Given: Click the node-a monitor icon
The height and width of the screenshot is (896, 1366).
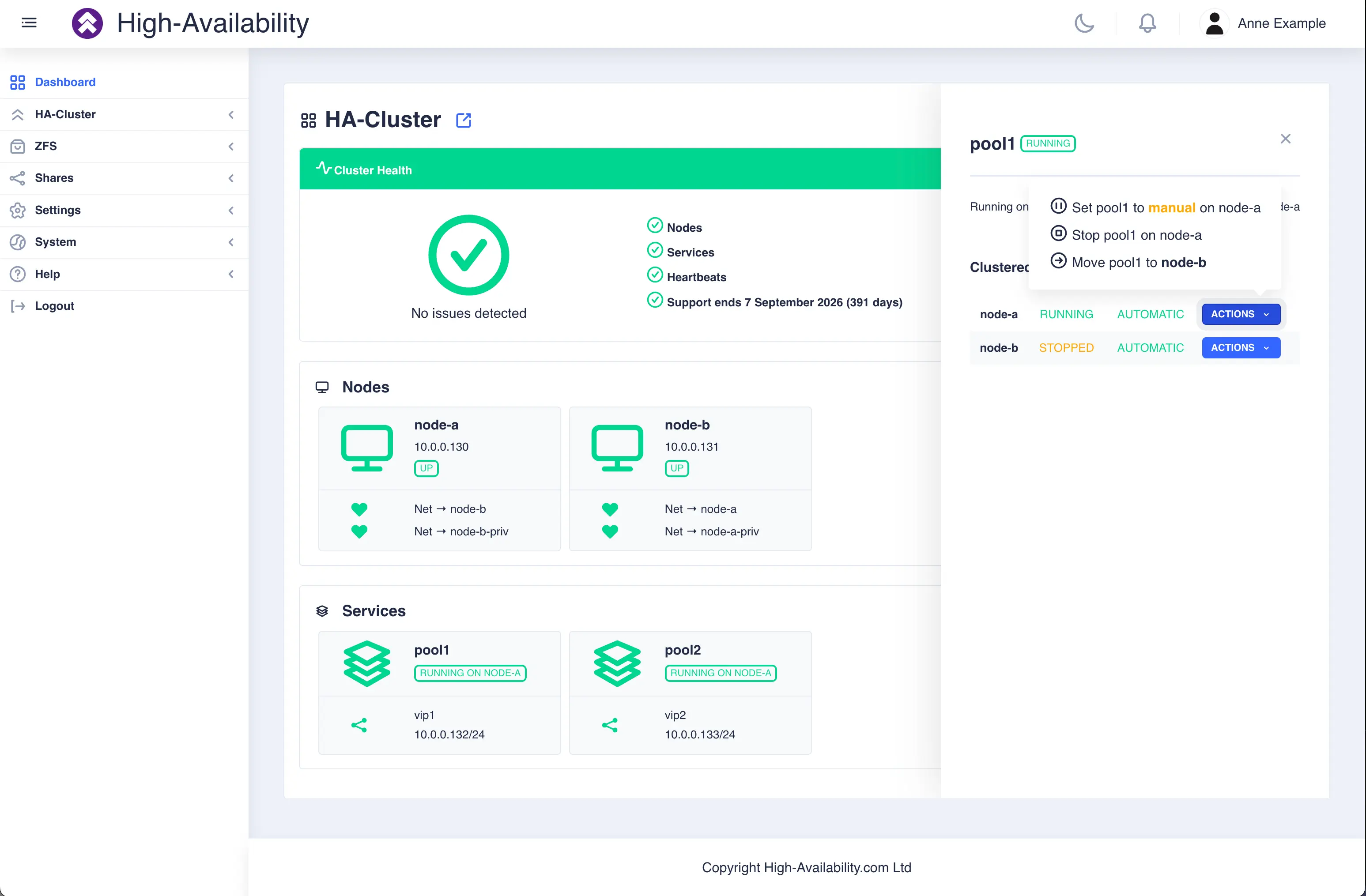Looking at the screenshot, I should (x=367, y=448).
